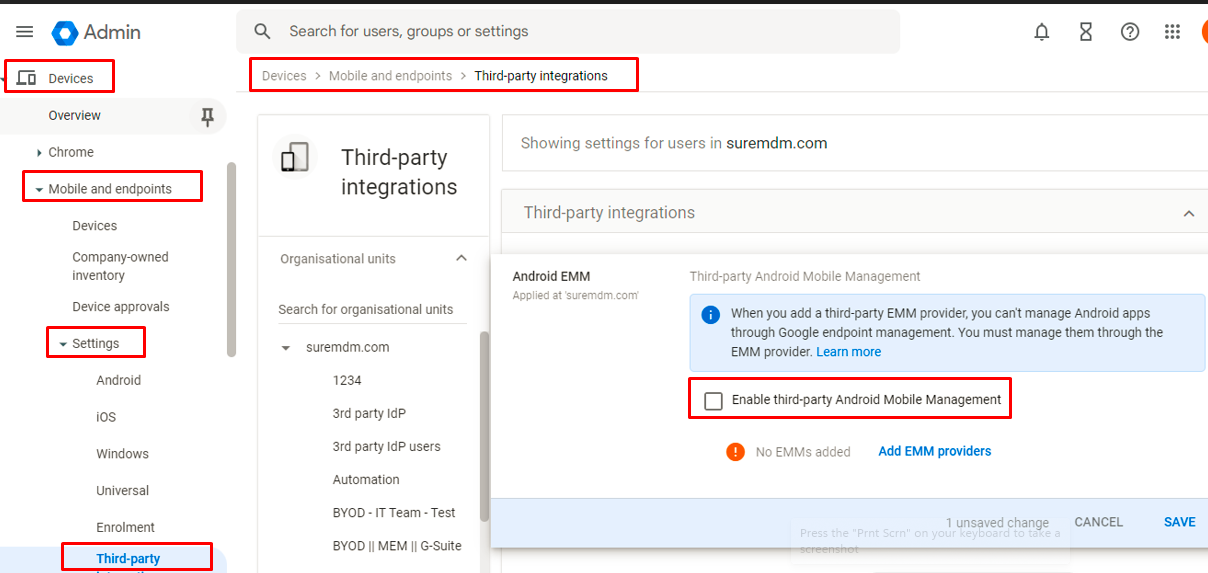1208x573 pixels.
Task: Collapse the Third-party integrations card
Action: pyautogui.click(x=1189, y=213)
